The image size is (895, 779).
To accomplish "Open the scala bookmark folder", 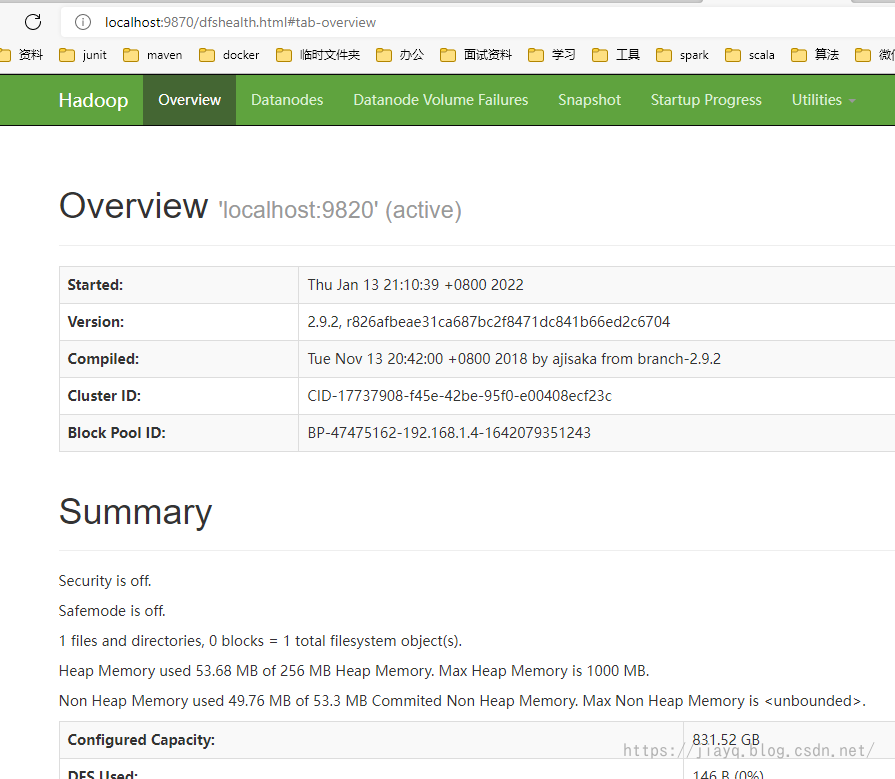I will (750, 55).
